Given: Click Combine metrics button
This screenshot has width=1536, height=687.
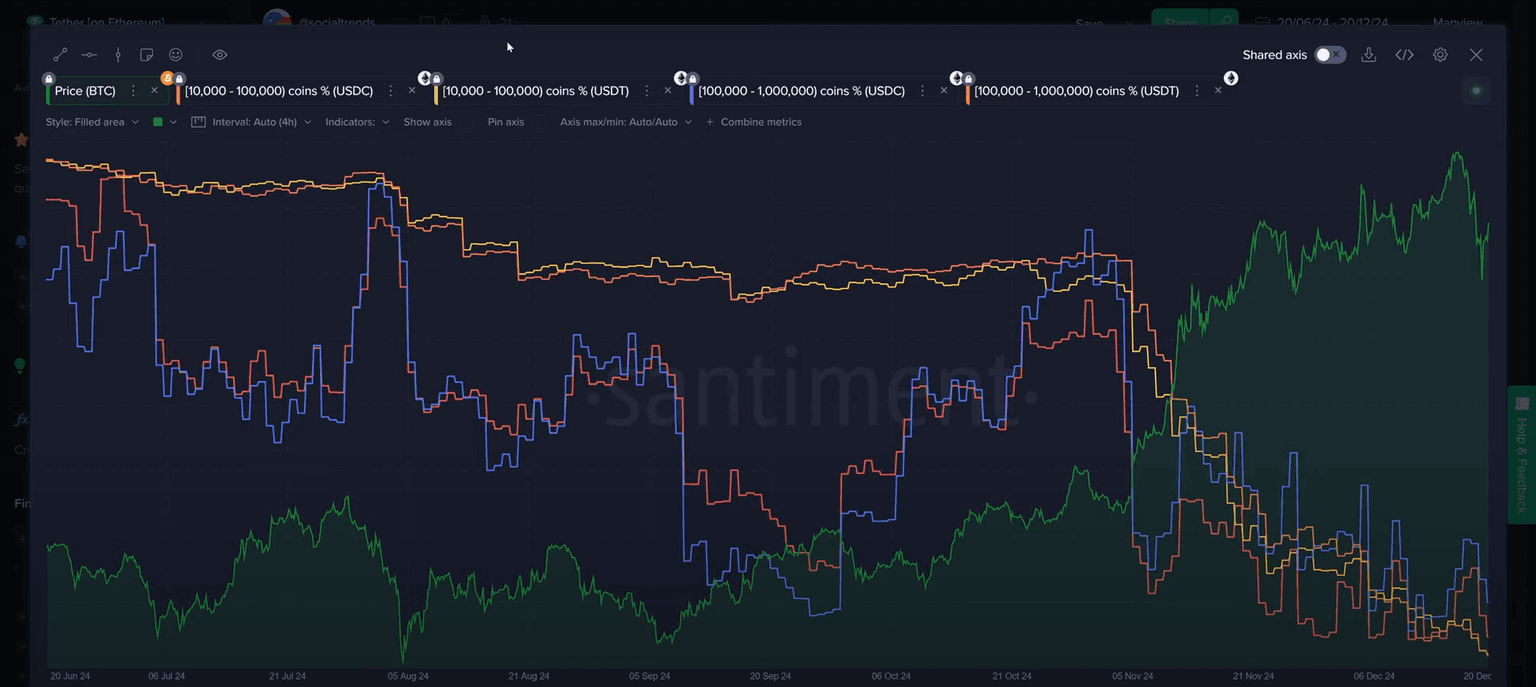Looking at the screenshot, I should pos(754,122).
